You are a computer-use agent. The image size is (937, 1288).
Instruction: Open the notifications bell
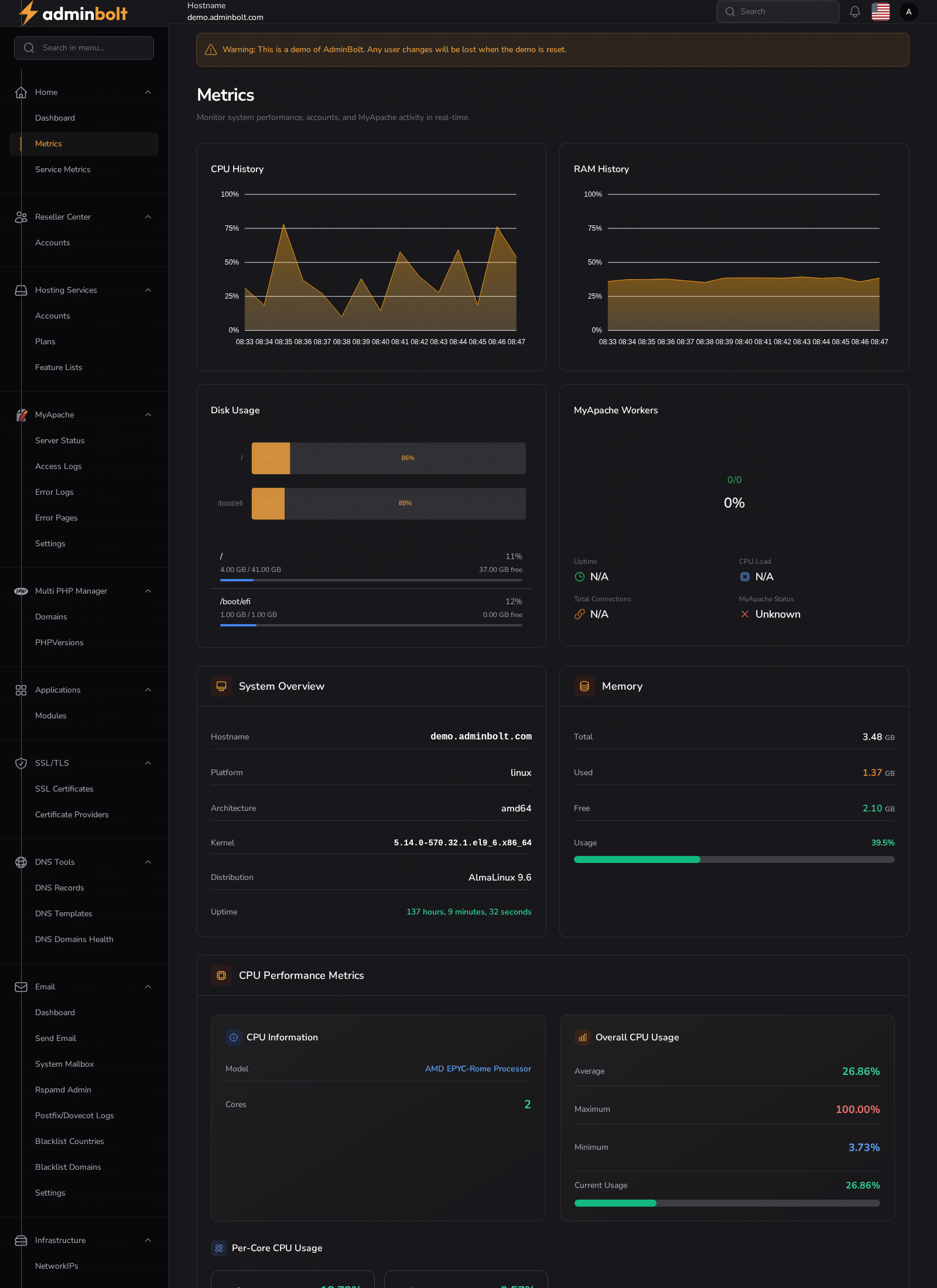pos(855,12)
